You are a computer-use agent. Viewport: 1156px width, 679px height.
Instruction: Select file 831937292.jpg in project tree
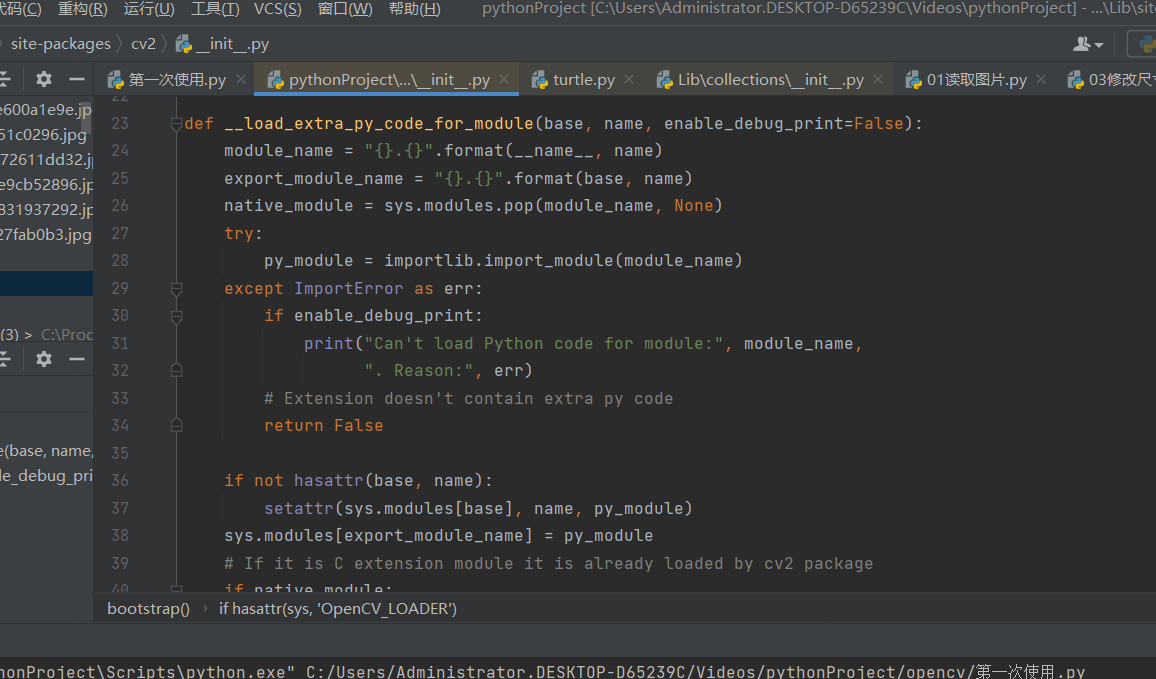click(46, 210)
